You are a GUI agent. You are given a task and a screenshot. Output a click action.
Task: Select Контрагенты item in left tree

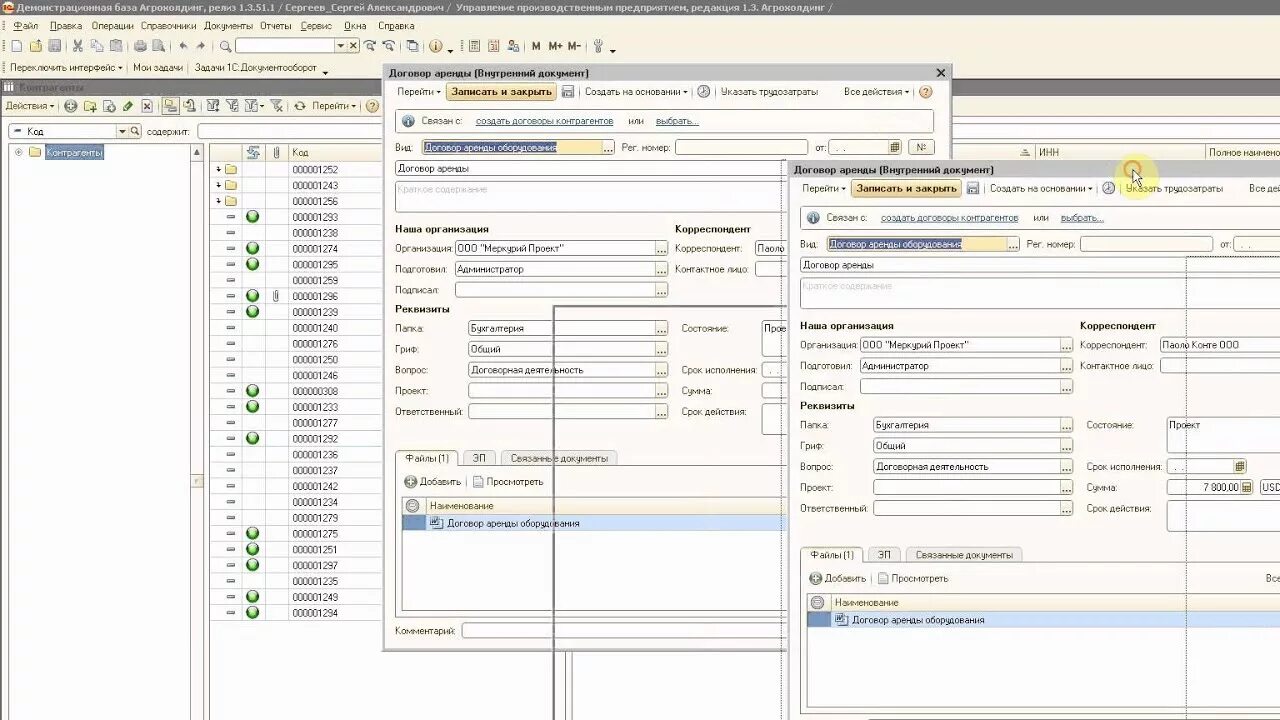(74, 152)
